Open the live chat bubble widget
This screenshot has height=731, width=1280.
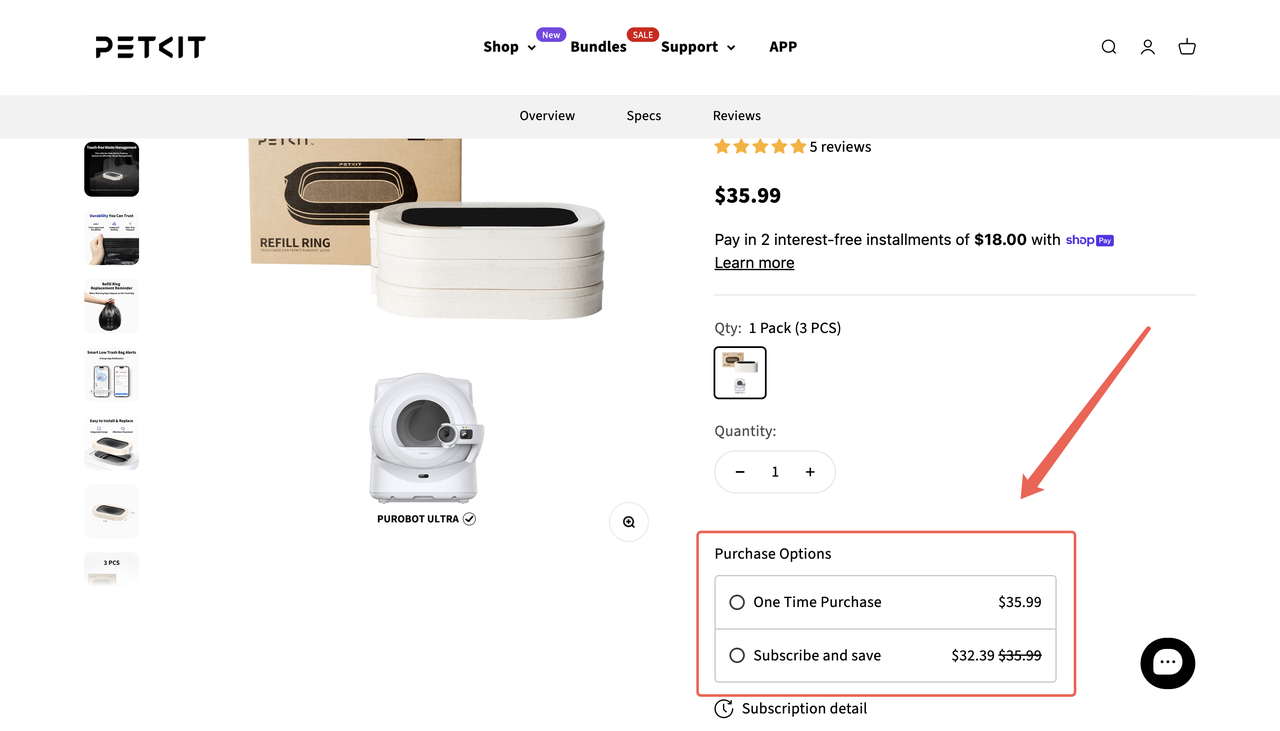coord(1167,663)
